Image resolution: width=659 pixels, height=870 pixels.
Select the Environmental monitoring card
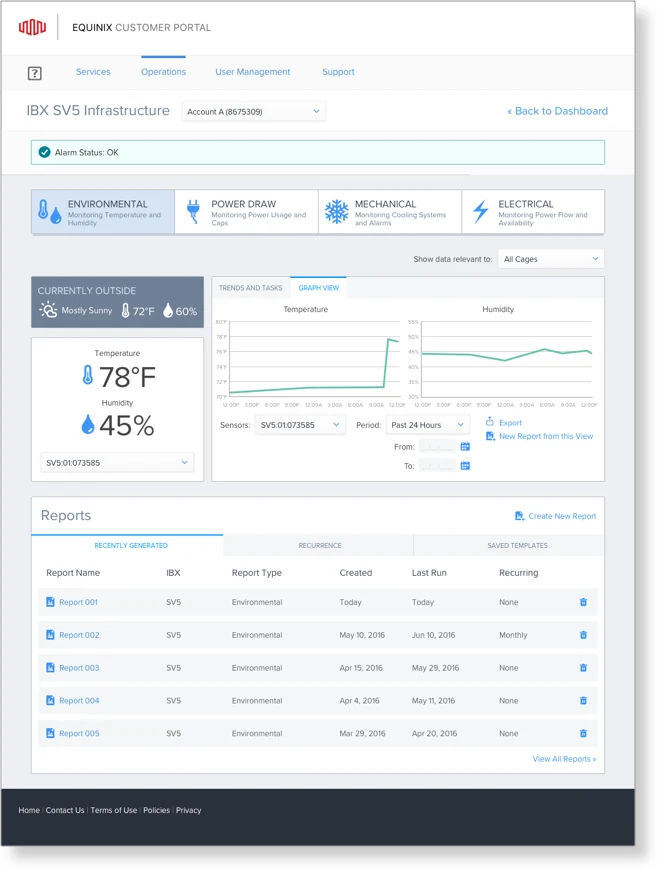103,212
